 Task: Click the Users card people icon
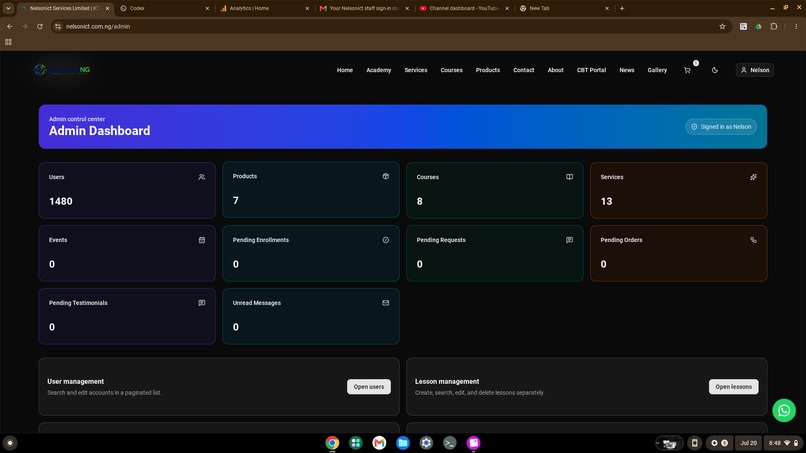202,177
